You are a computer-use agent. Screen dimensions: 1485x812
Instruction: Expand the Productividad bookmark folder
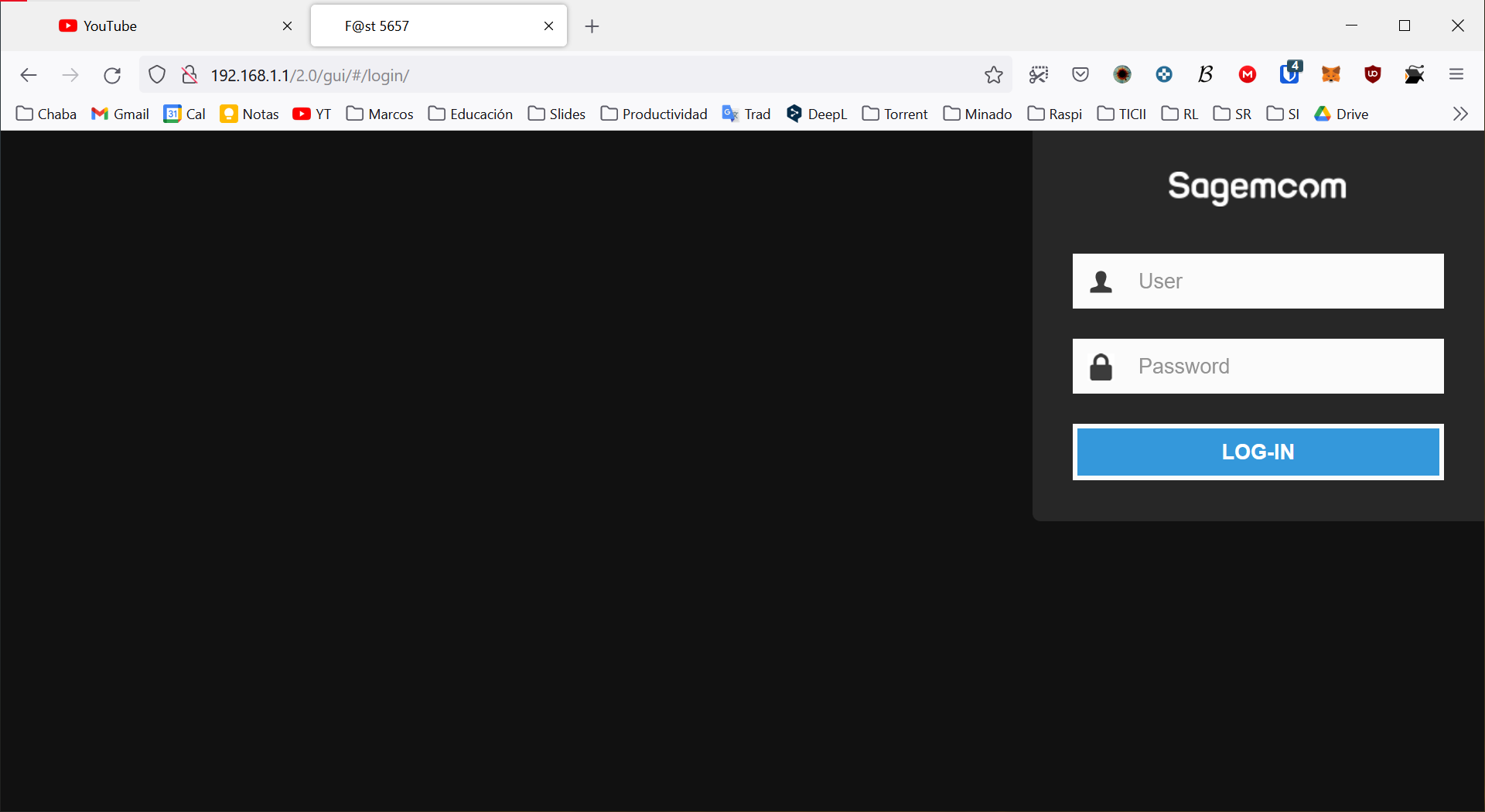coord(654,114)
